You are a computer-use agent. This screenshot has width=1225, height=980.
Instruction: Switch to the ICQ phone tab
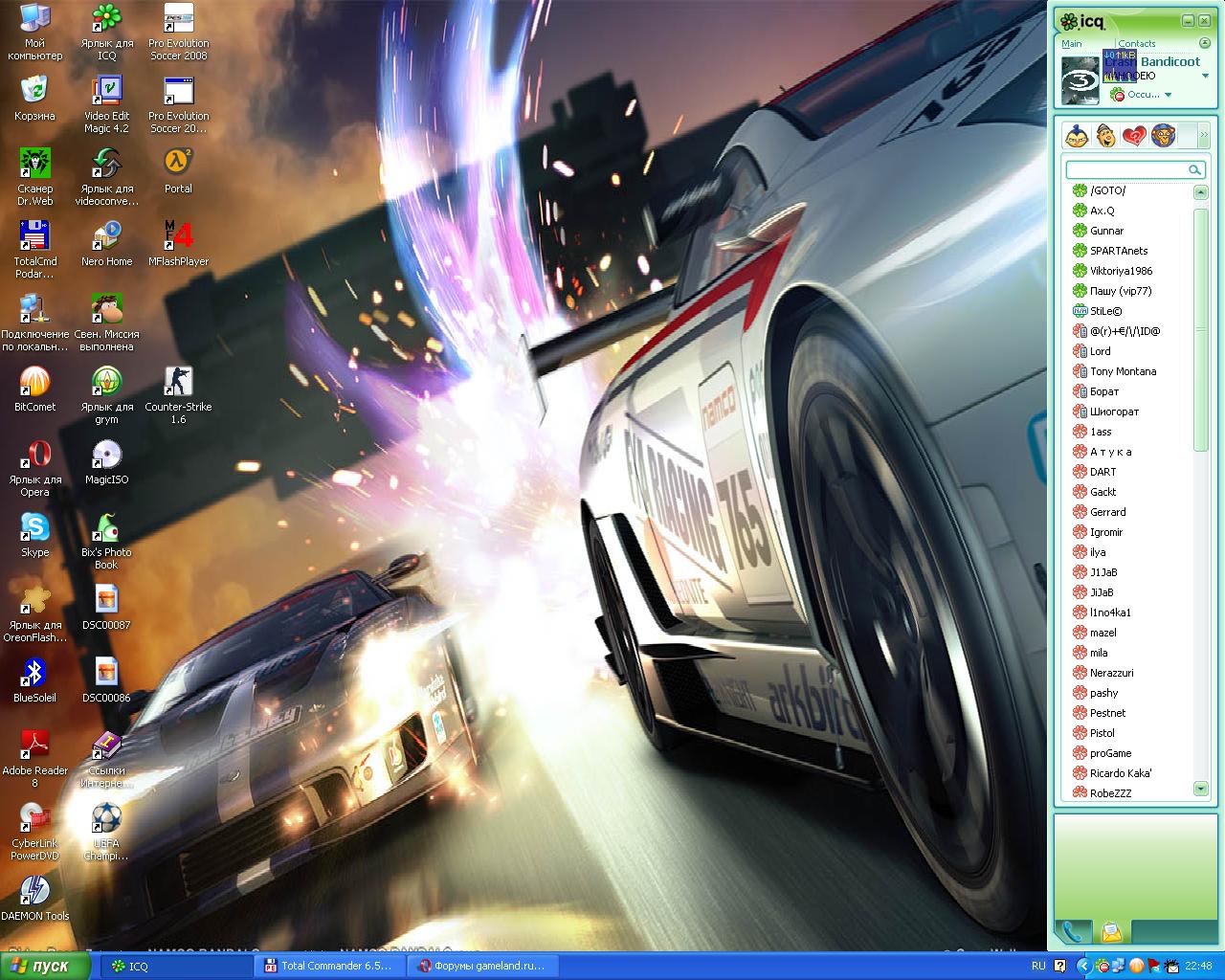[1072, 930]
